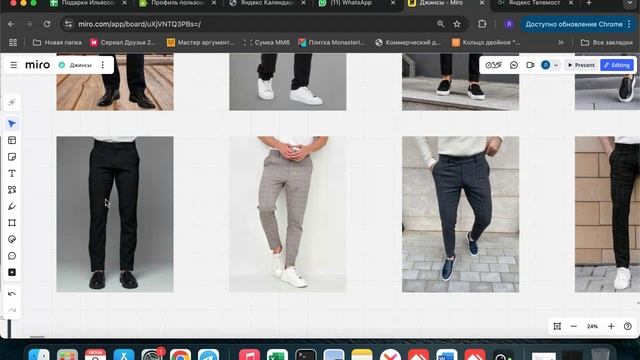This screenshot has width=640, height=360.
Task: Select the Text tool
Action: tap(12, 173)
